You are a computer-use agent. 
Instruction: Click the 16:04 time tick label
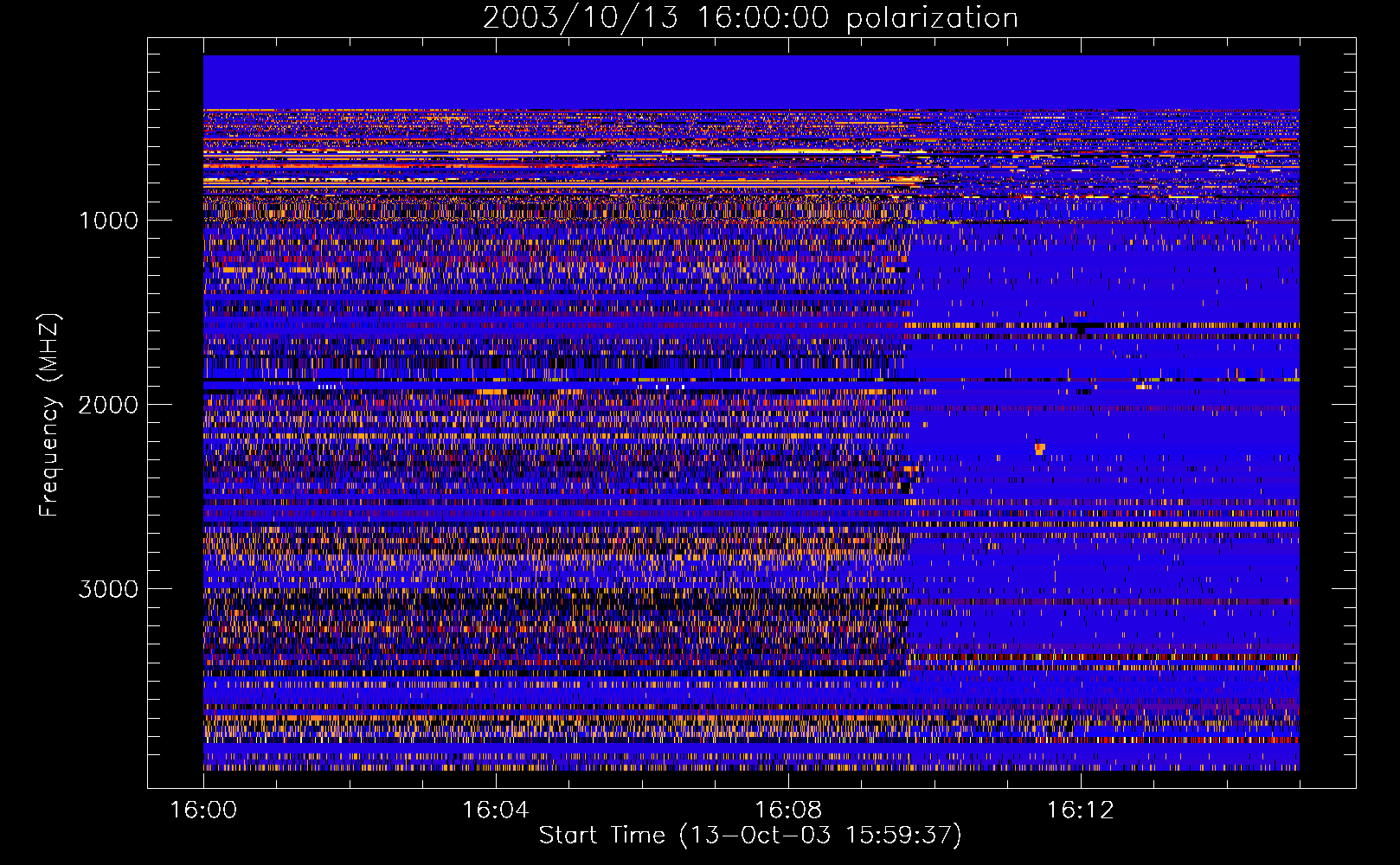(495, 810)
